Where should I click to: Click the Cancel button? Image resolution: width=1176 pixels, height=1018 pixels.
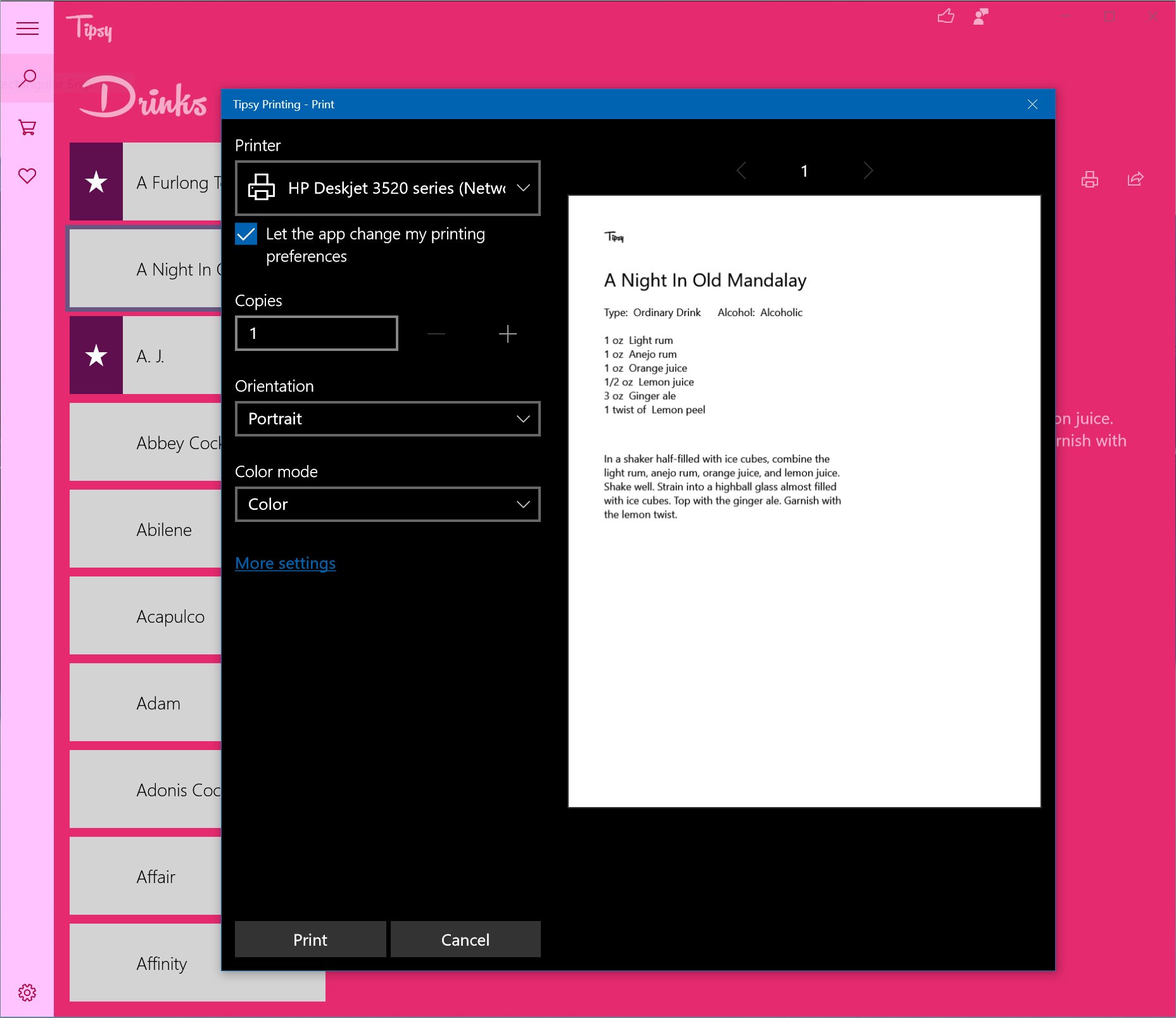click(x=465, y=939)
